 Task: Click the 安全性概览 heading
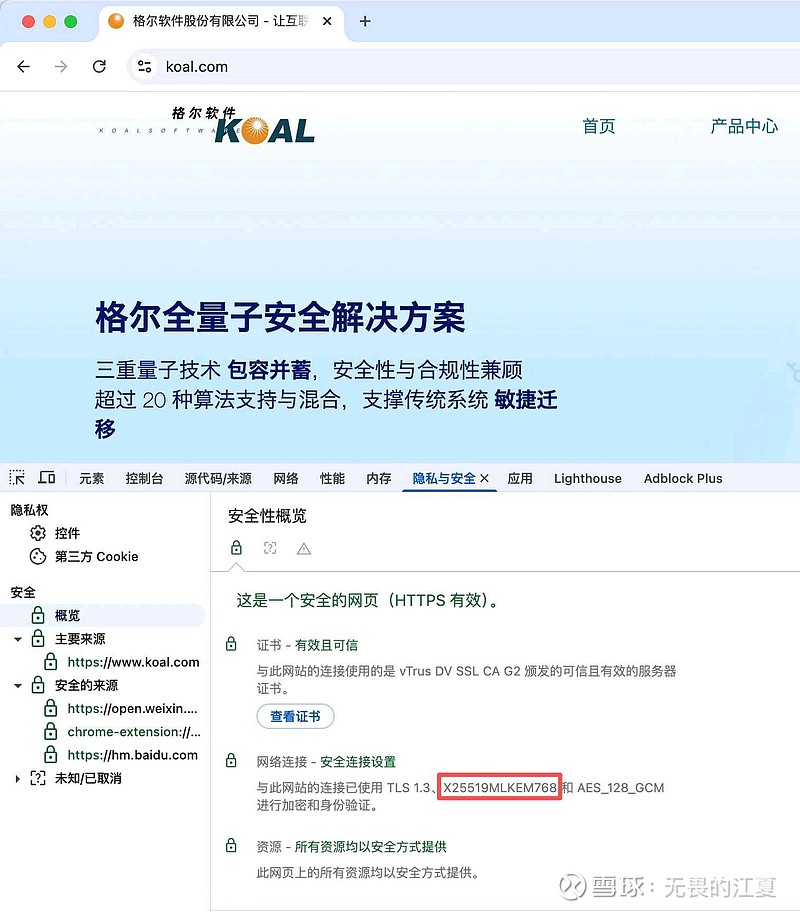coord(267,516)
